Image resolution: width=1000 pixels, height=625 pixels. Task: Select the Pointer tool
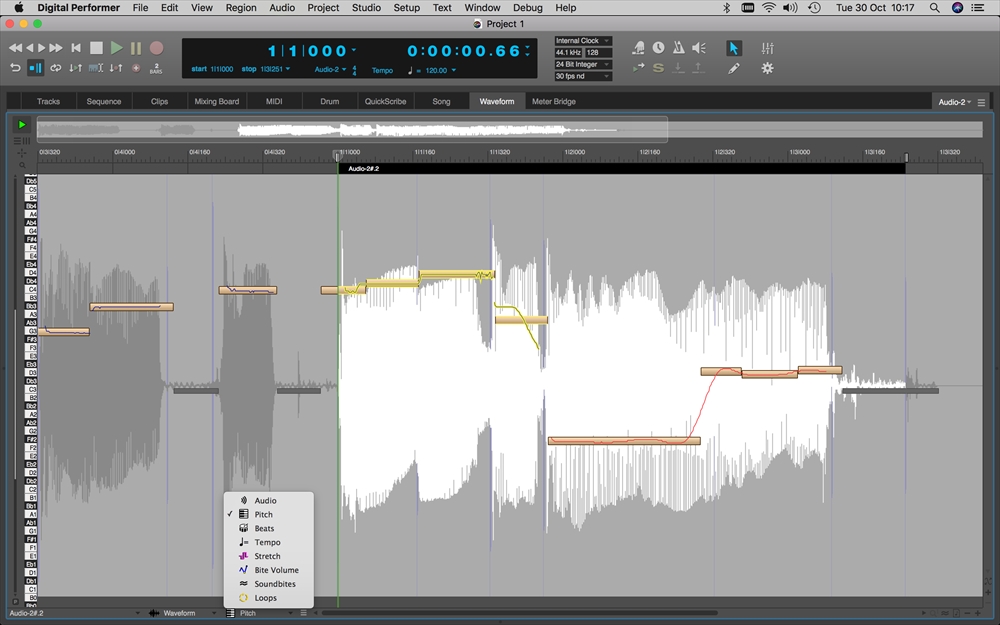pos(733,48)
